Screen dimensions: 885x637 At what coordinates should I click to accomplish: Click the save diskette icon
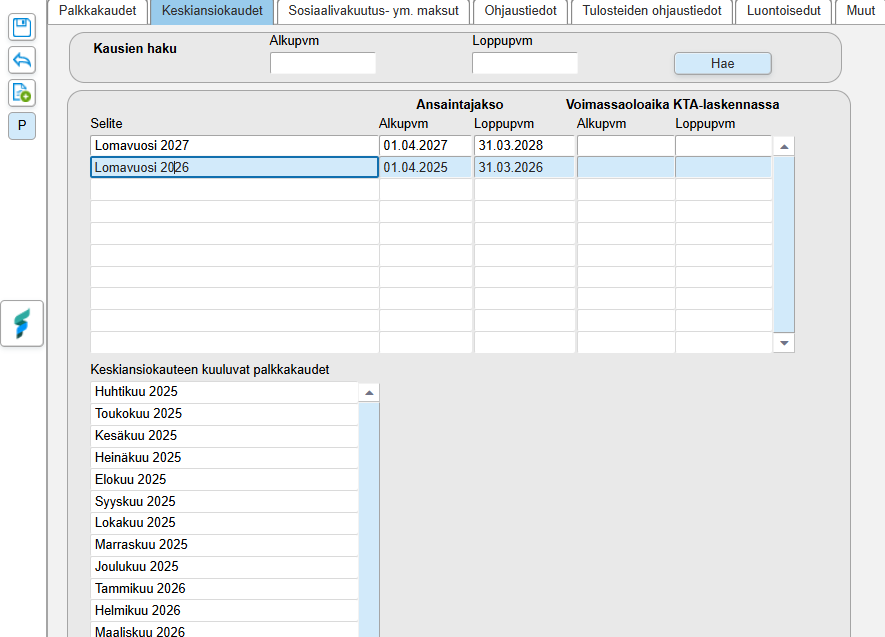22,27
